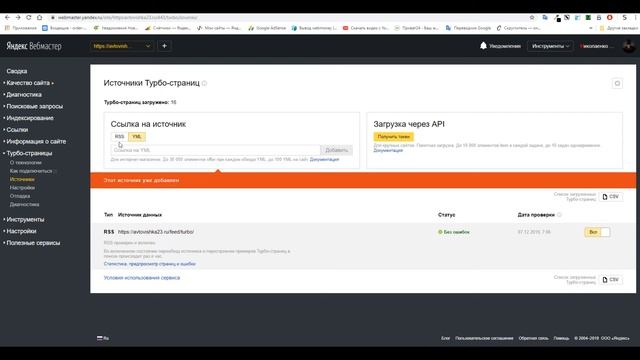
Task: Click the browser home icon
Action: [40, 18]
